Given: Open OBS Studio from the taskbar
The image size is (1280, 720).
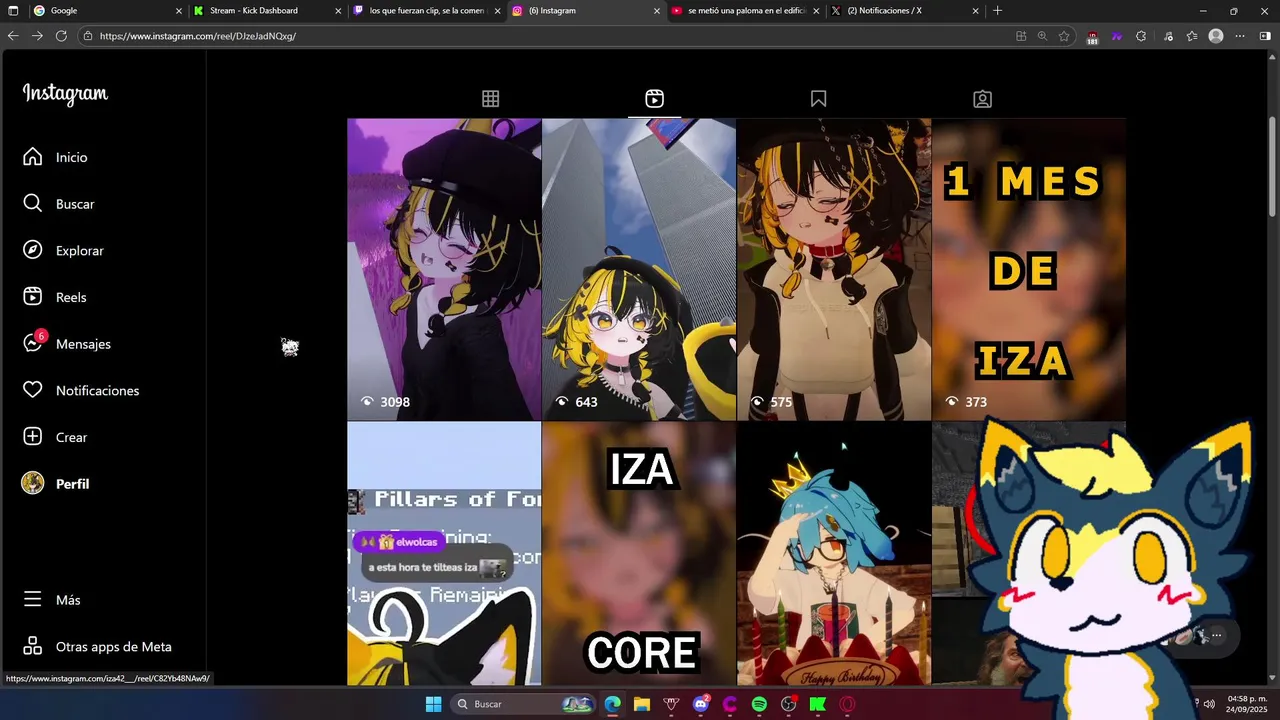Looking at the screenshot, I should (x=789, y=704).
